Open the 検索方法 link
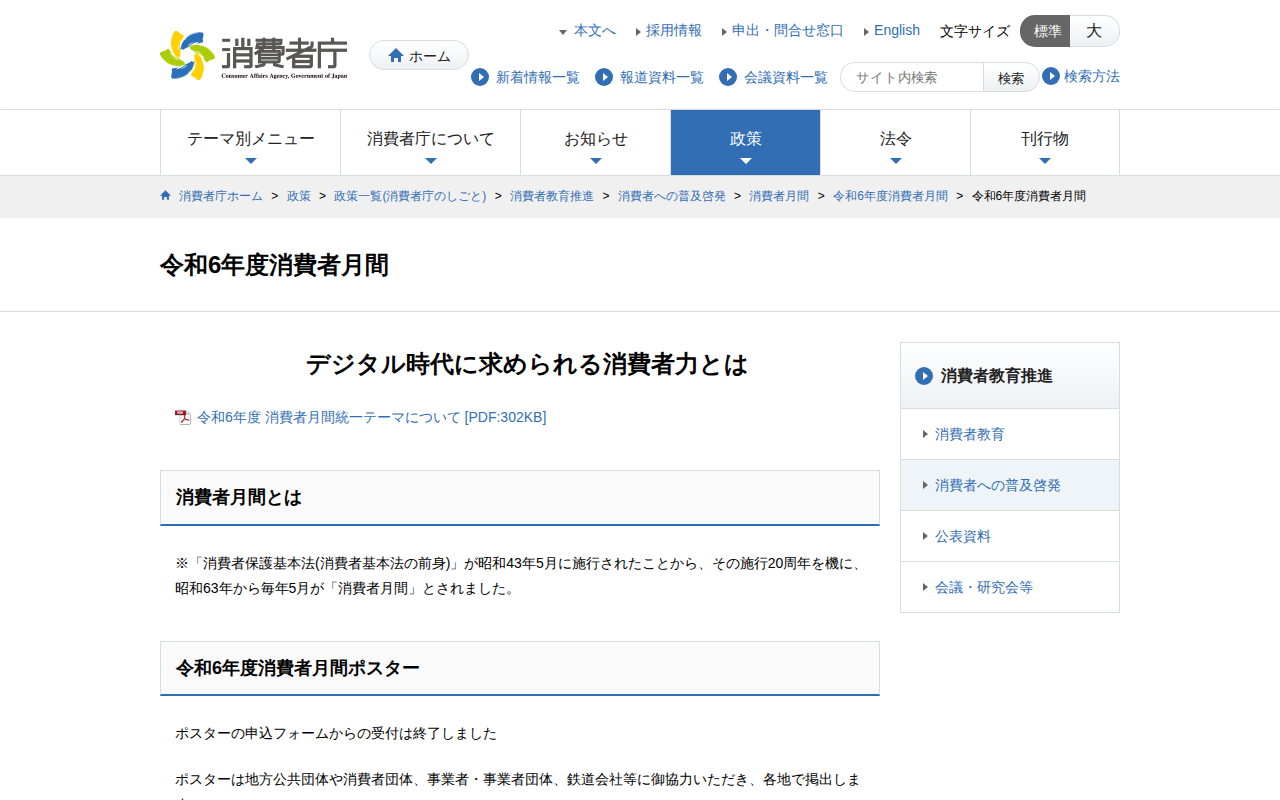This screenshot has height=800, width=1280. pyautogui.click(x=1092, y=76)
